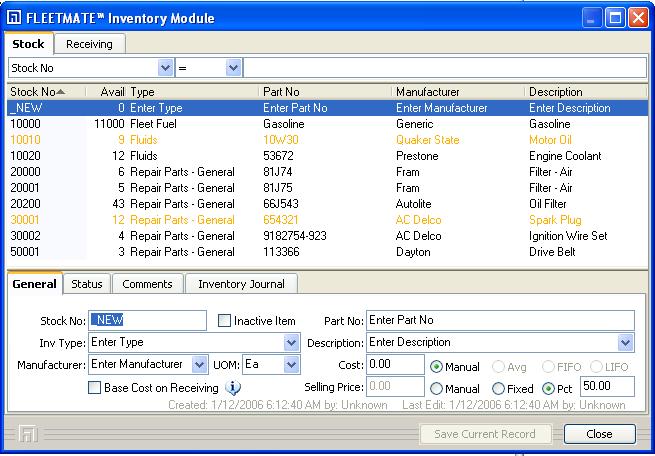Click the filter value text box
Screen dimensions: 655x456
(x=445, y=68)
